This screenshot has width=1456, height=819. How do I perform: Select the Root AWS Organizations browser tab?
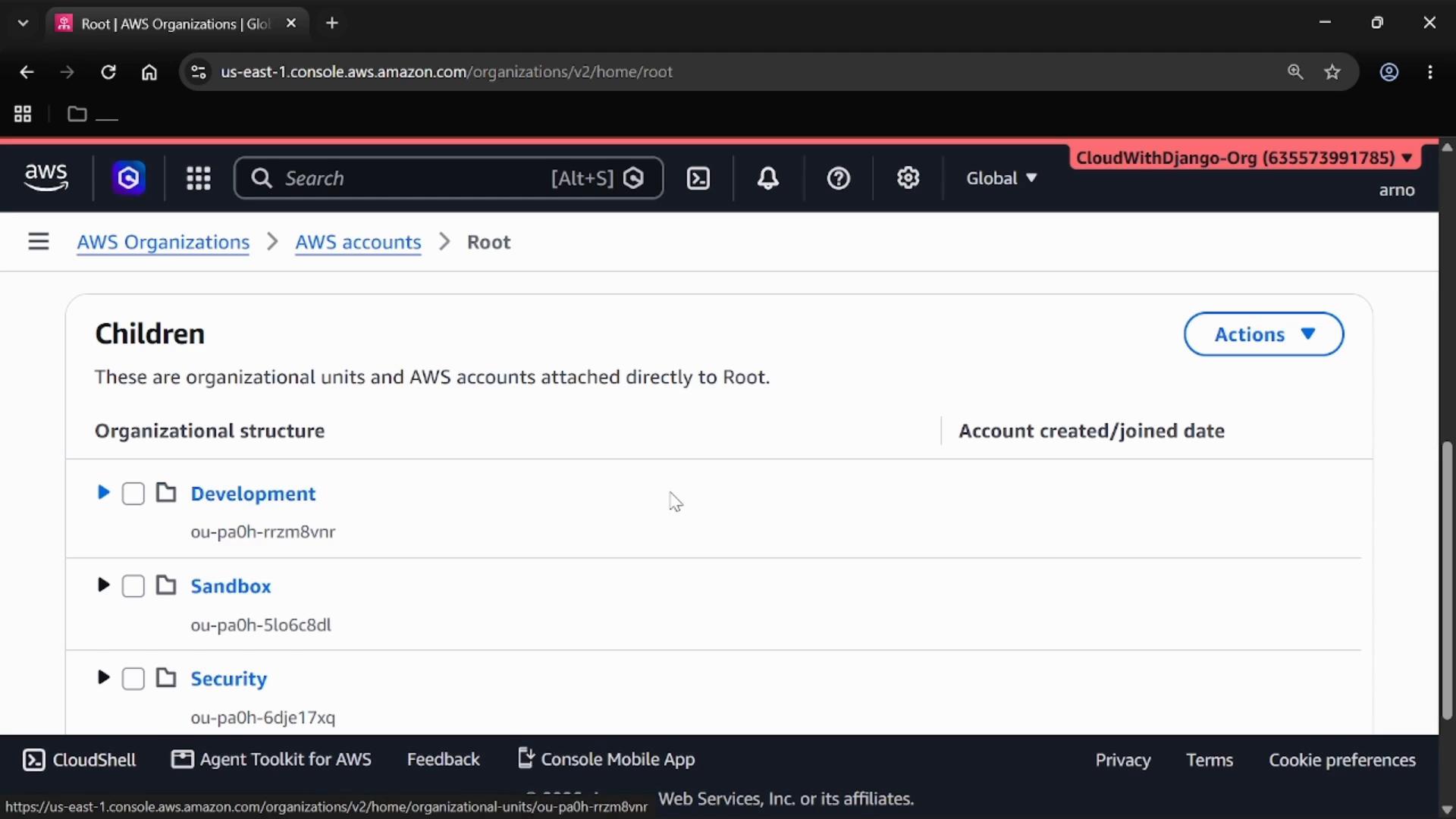pyautogui.click(x=177, y=24)
